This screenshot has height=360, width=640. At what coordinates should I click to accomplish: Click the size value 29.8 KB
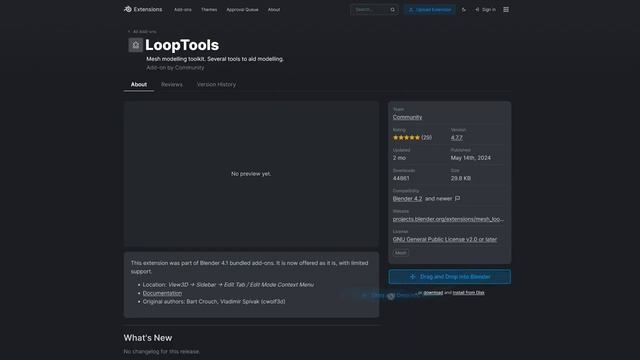[x=461, y=178]
